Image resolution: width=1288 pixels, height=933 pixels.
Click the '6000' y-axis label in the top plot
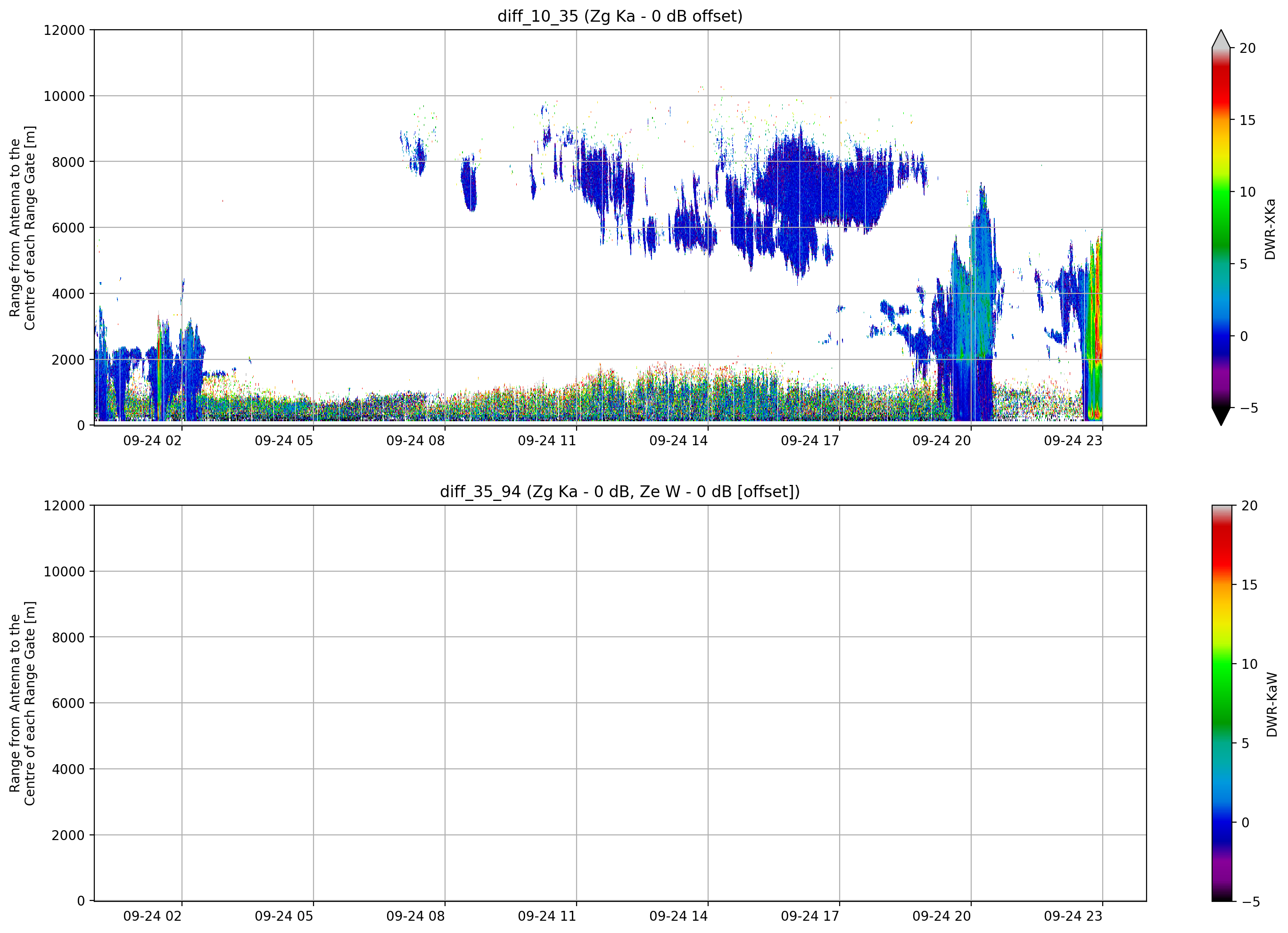(x=68, y=228)
